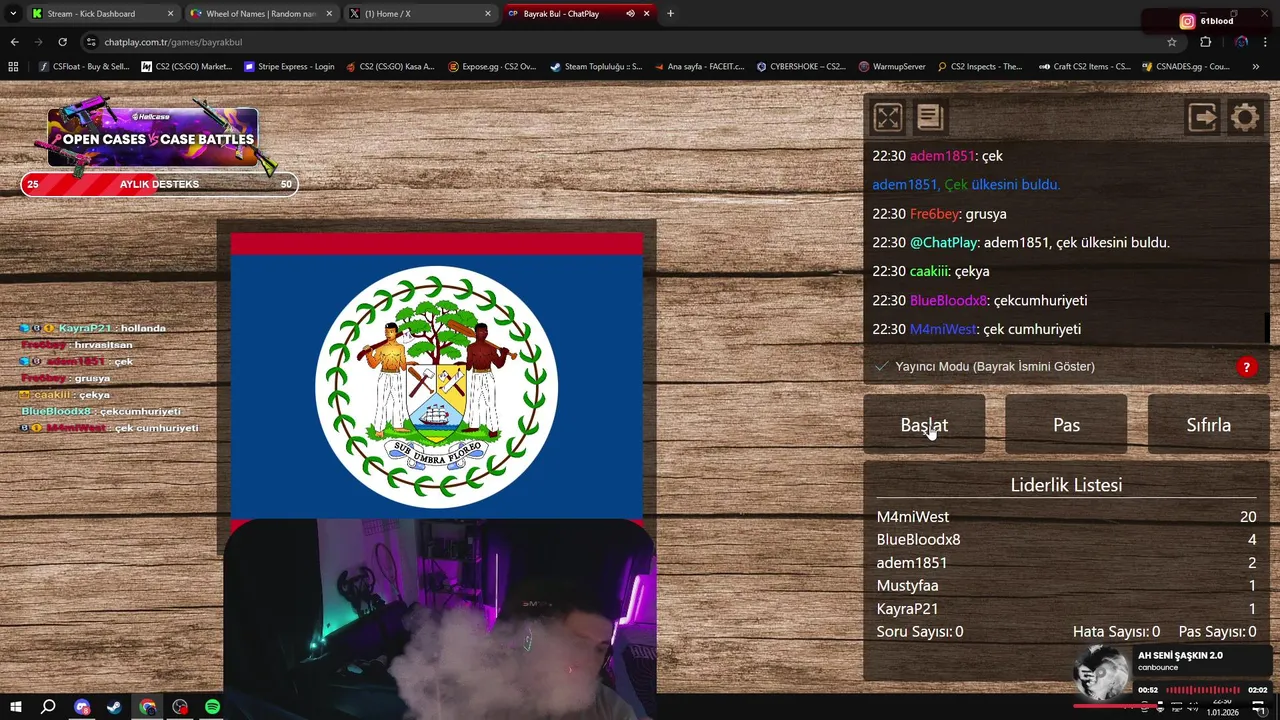Open CSFloat - Buy & Sell bookmark
The height and width of the screenshot is (720, 1280).
coord(85,67)
